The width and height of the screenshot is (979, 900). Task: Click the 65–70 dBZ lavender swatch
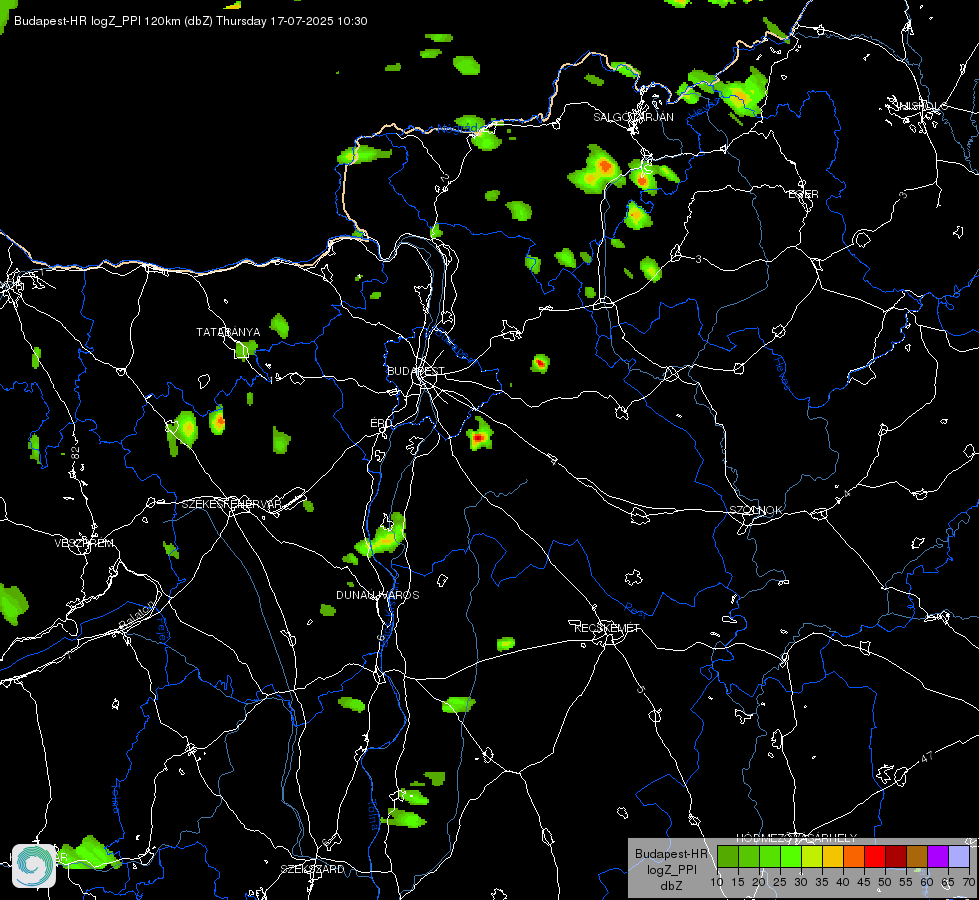[959, 857]
